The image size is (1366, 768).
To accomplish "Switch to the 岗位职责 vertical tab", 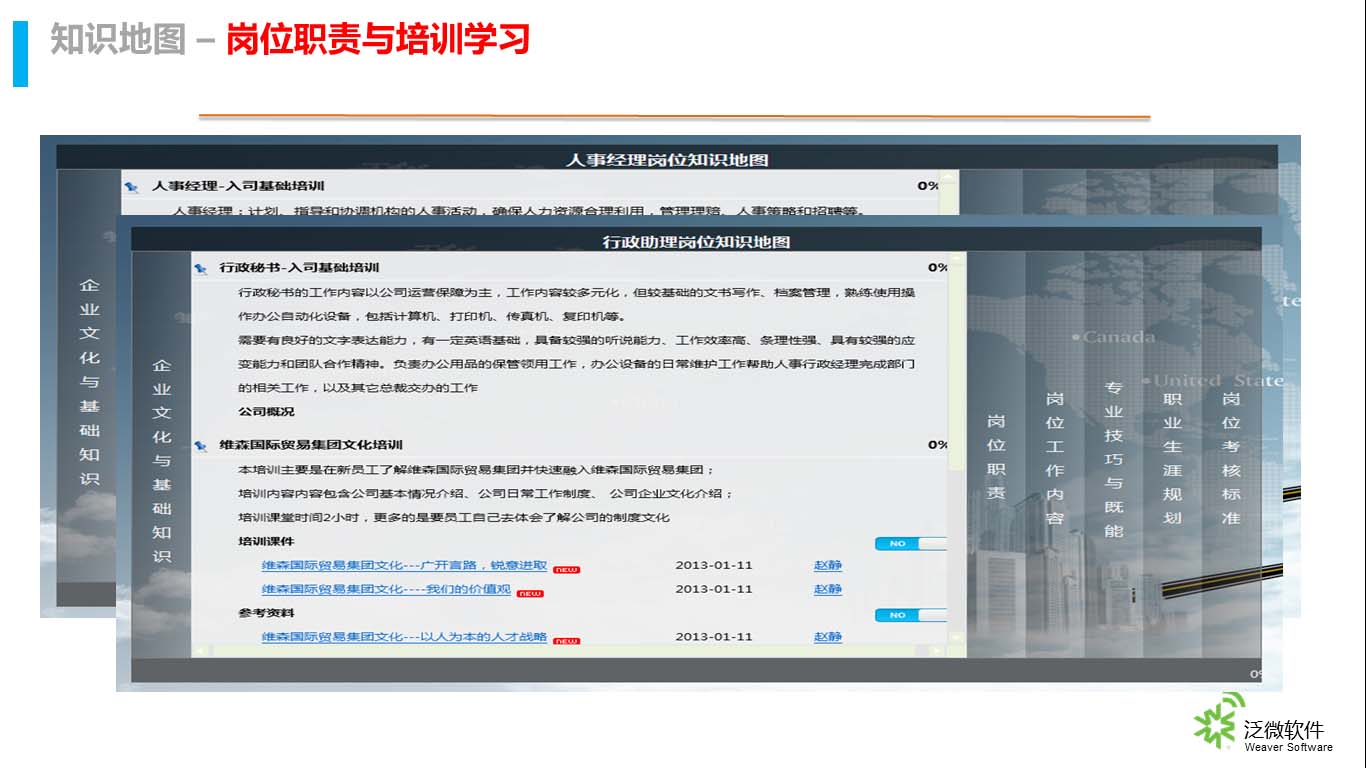I will [x=996, y=456].
